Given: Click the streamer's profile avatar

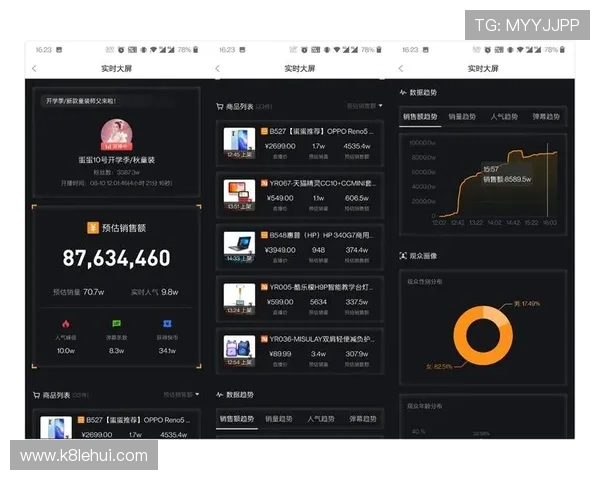Looking at the screenshot, I should pos(116,136).
